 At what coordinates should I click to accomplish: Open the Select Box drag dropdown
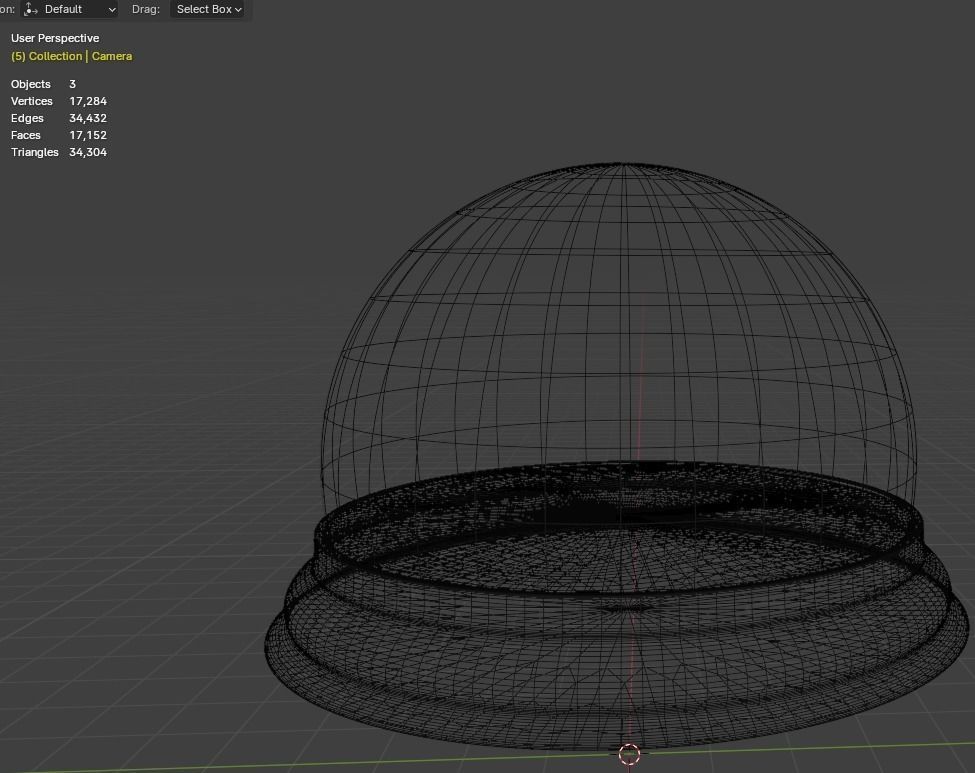point(209,9)
